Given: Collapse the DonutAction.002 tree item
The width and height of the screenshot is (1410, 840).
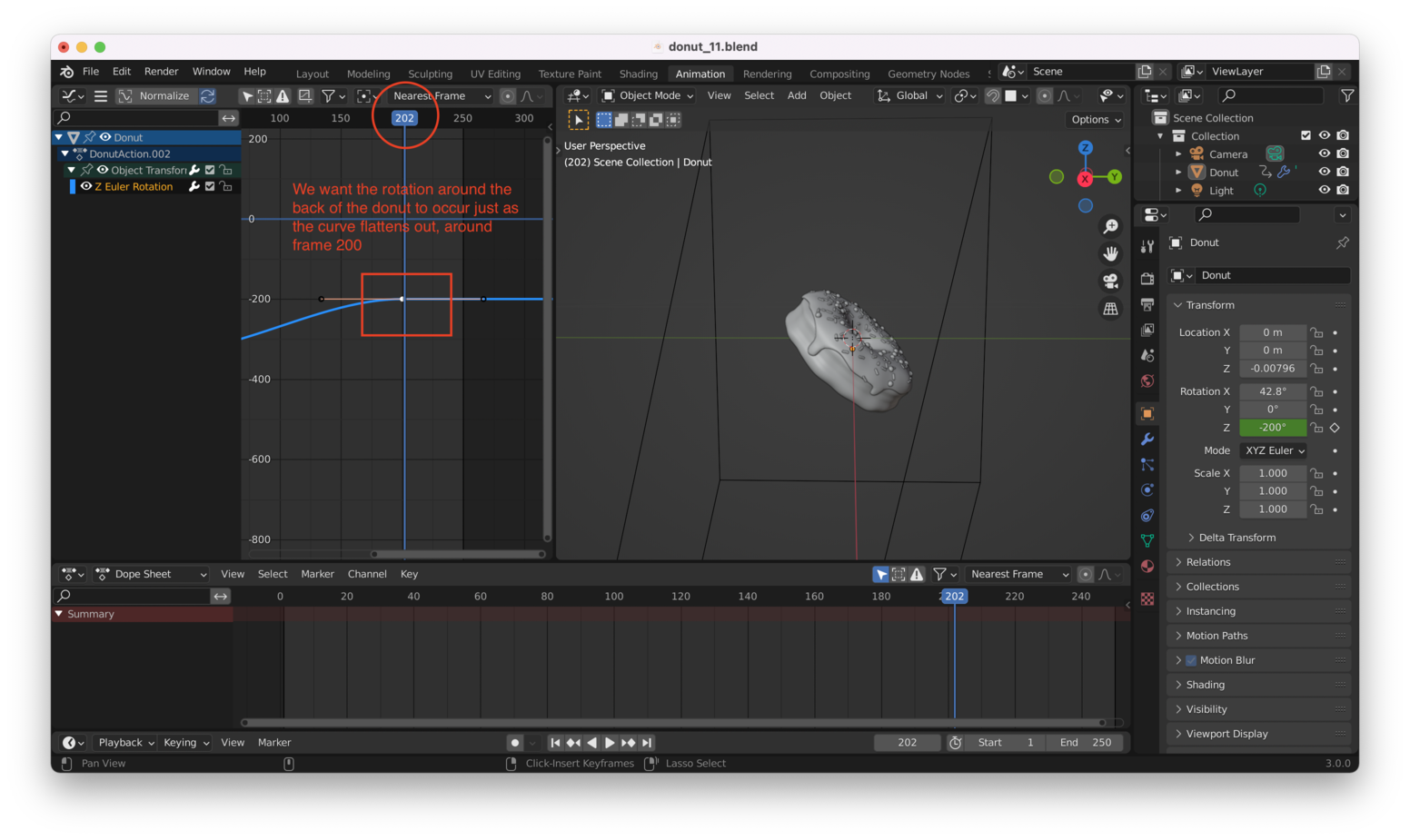Looking at the screenshot, I should point(65,153).
